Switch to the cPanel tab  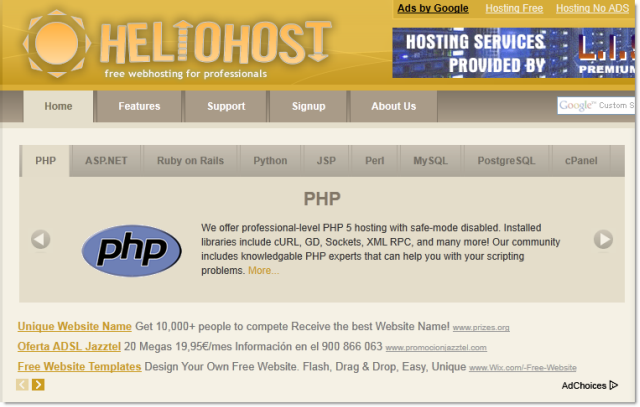click(581, 160)
